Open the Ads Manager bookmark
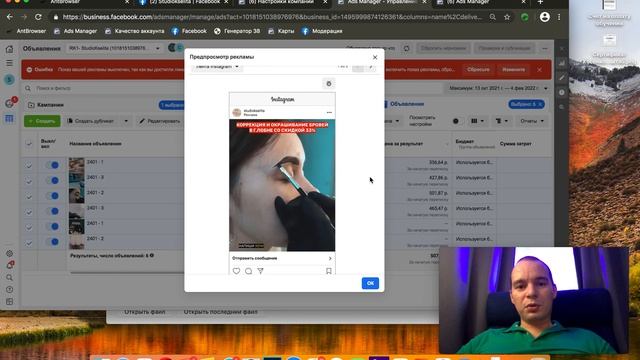Screen dimensions: 640x360 [75, 31]
